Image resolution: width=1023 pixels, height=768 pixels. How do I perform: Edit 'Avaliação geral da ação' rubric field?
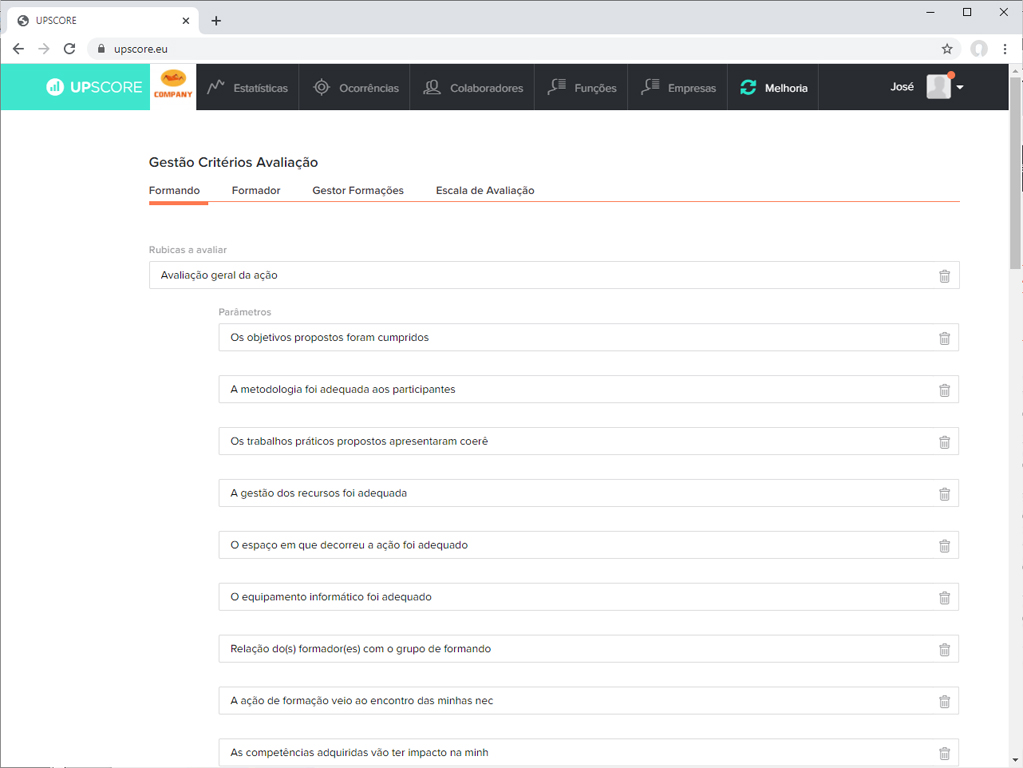554,275
